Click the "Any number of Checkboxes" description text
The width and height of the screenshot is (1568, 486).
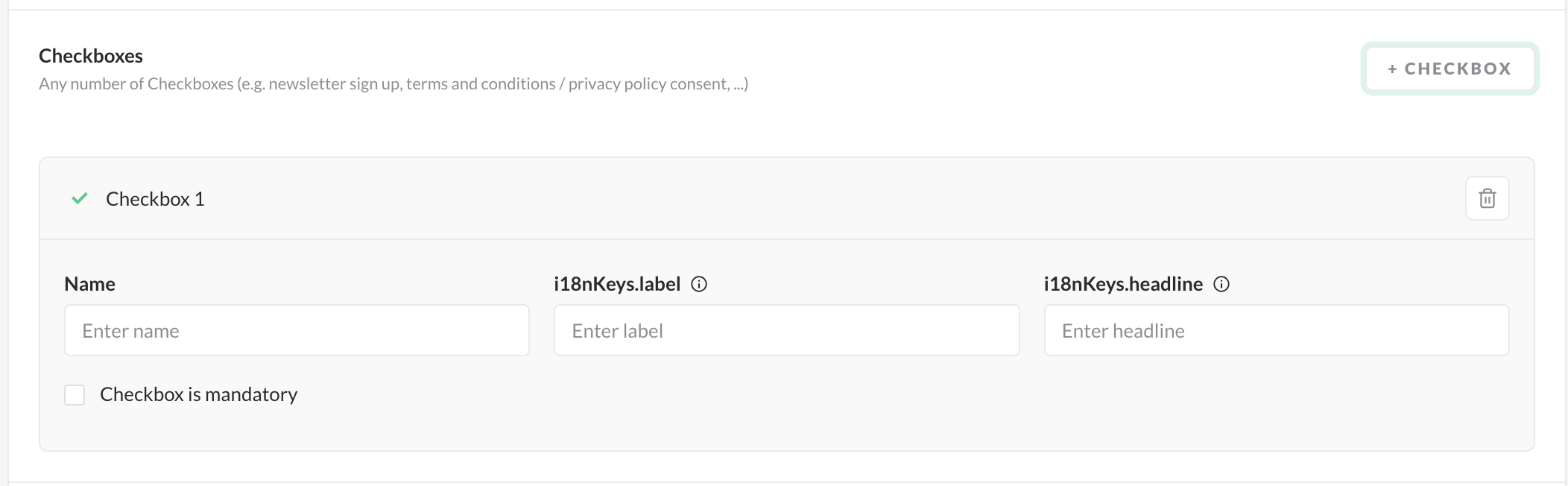(x=136, y=84)
